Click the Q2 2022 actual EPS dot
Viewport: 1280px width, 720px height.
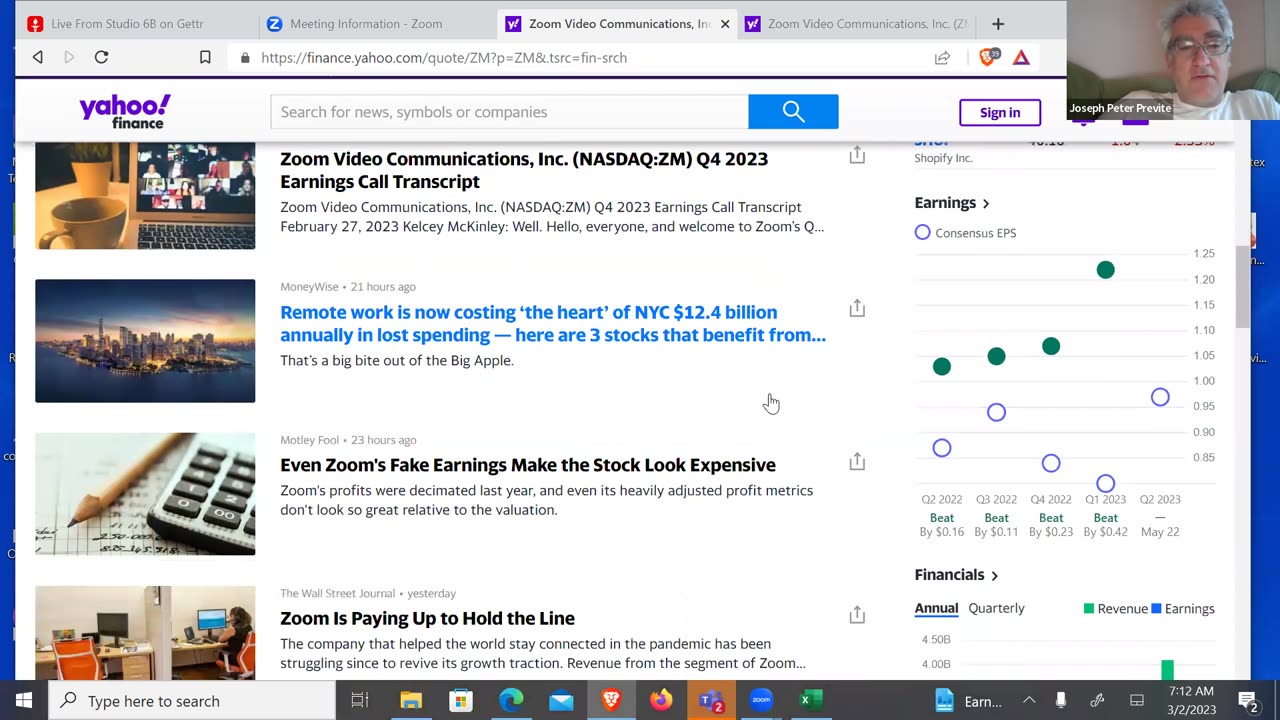coord(941,367)
